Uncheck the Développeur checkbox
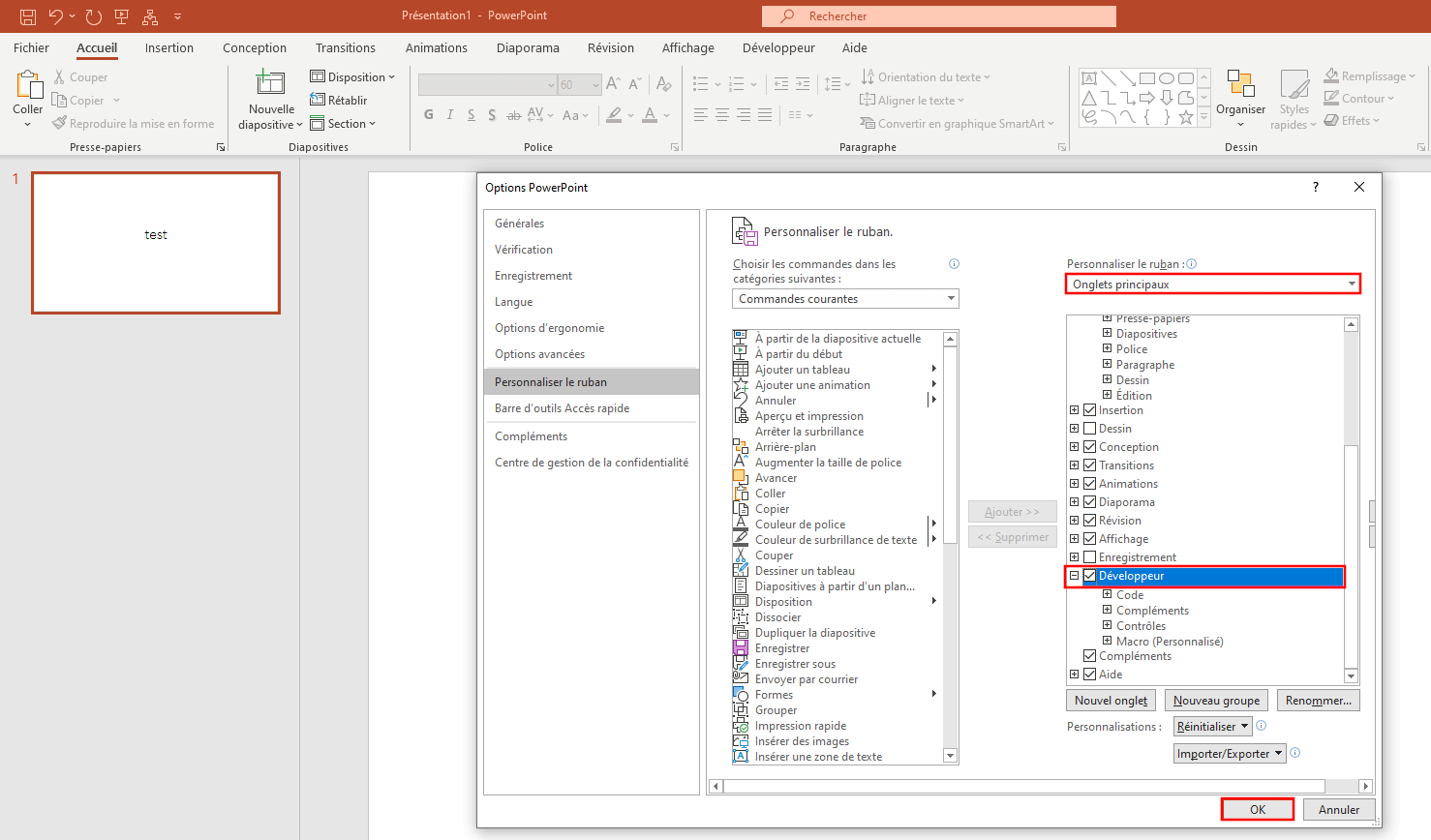1431x840 pixels. coord(1090,576)
